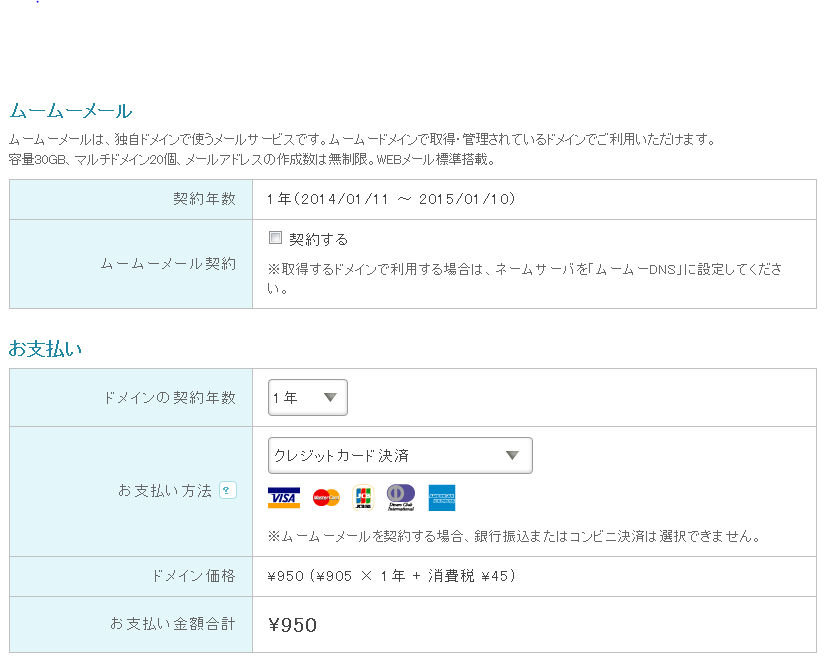The image size is (827, 666).
Task: Click the ムームーメール section heading
Action: point(71,111)
